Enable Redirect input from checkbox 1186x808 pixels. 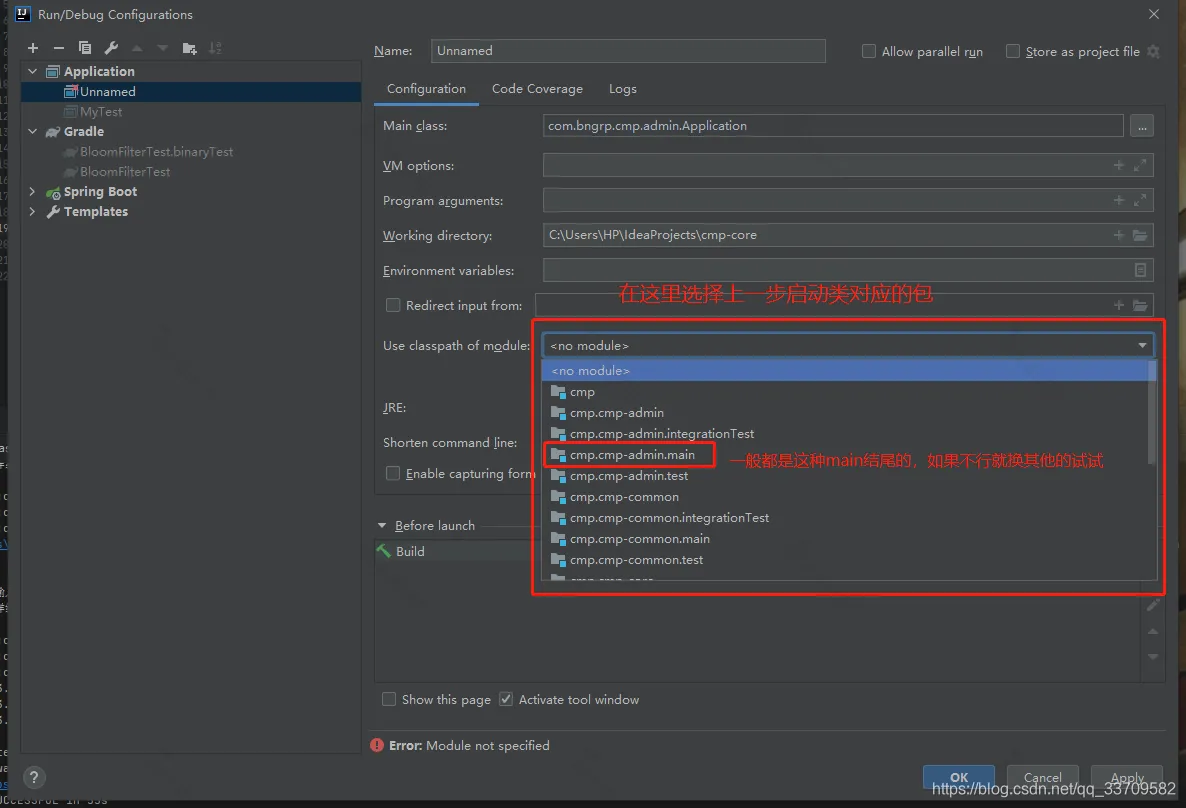click(x=393, y=305)
